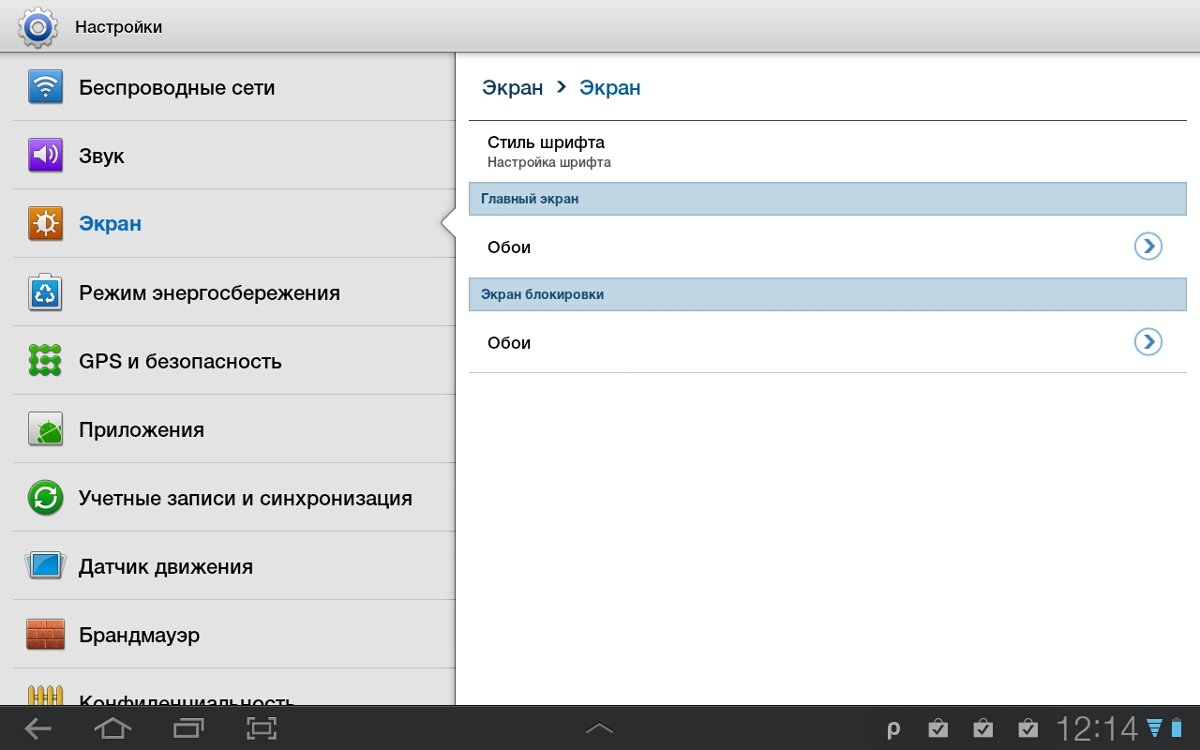Tap the Android icon for Приложения

point(45,430)
